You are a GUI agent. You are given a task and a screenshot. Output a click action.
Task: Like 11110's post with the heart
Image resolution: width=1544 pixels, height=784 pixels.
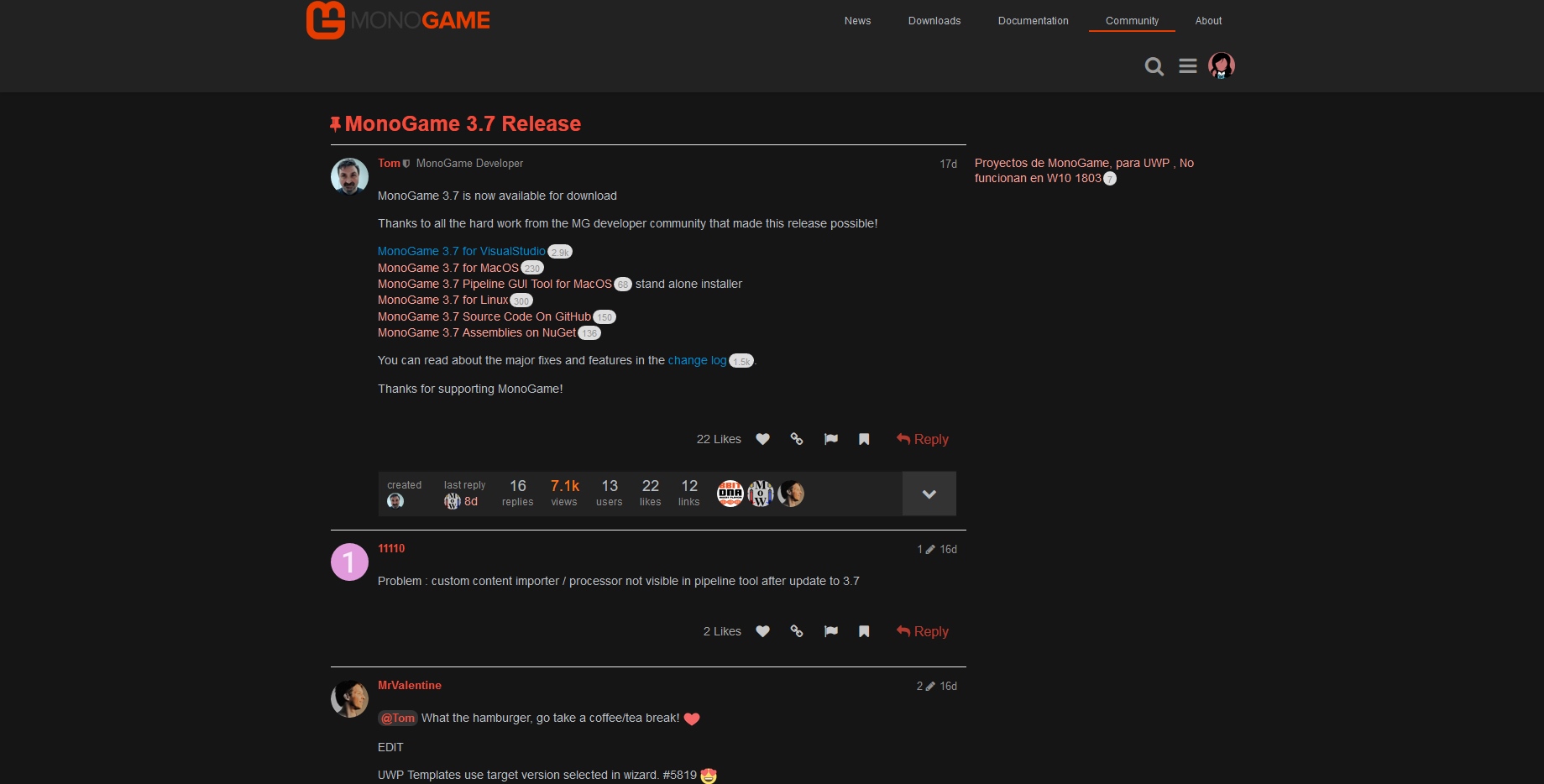coord(762,631)
